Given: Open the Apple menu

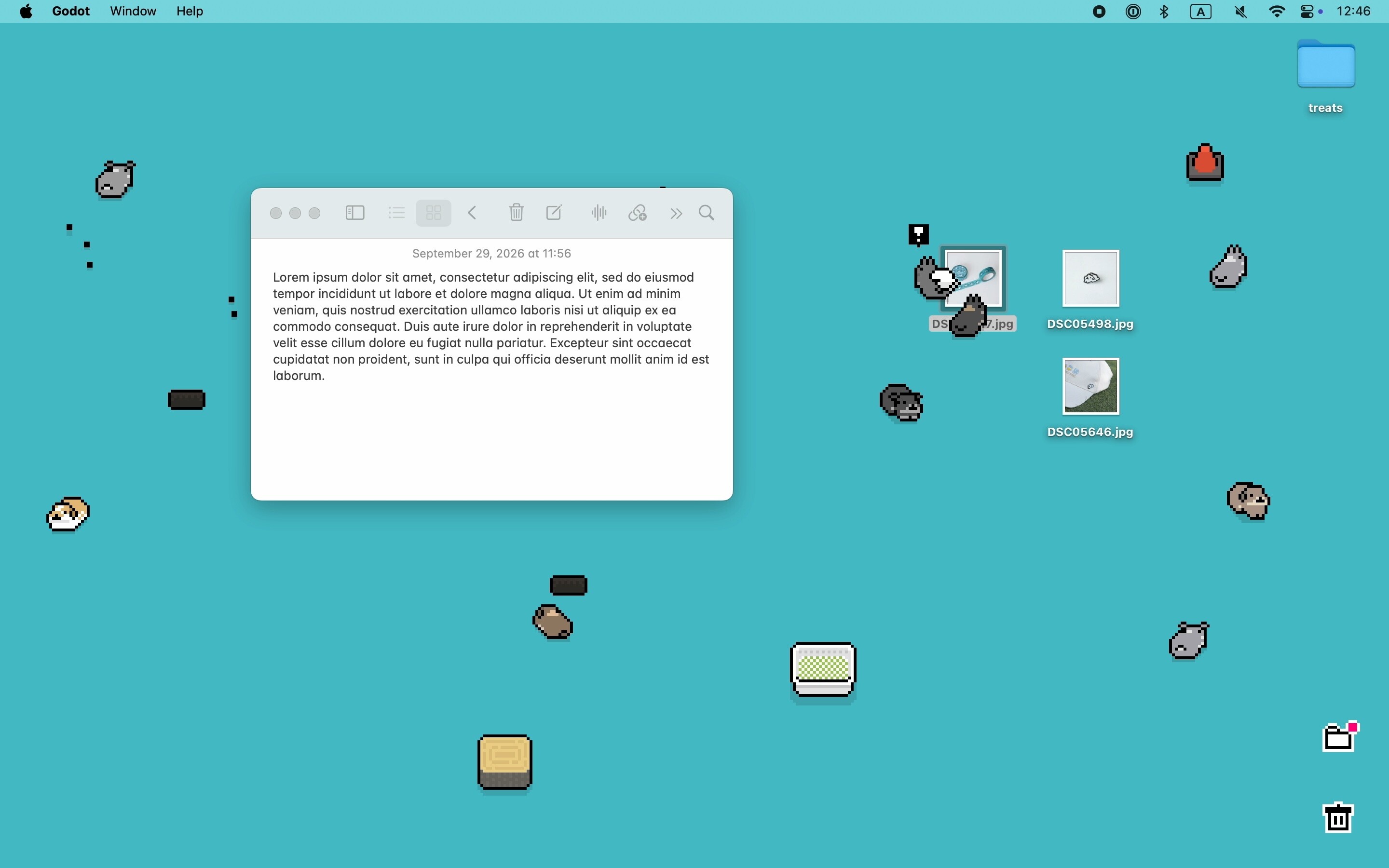Looking at the screenshot, I should pos(26,12).
